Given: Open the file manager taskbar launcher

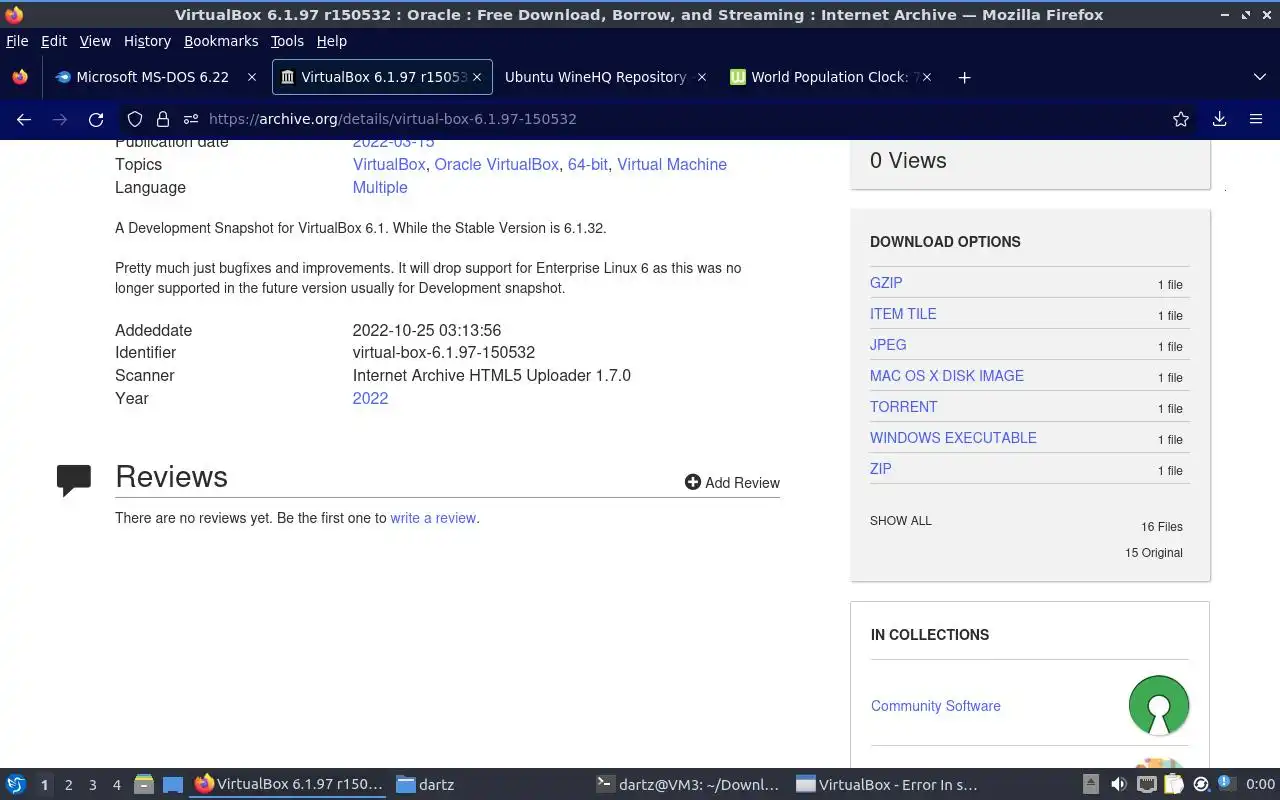Looking at the screenshot, I should click(144, 785).
